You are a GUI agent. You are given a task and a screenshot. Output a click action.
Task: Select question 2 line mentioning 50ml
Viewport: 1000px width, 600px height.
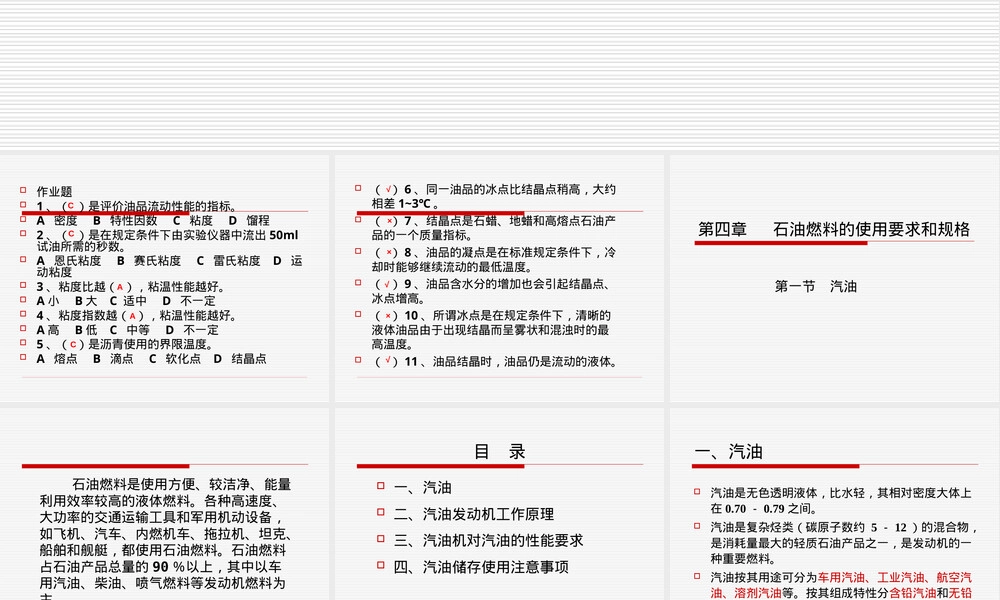(x=167, y=240)
